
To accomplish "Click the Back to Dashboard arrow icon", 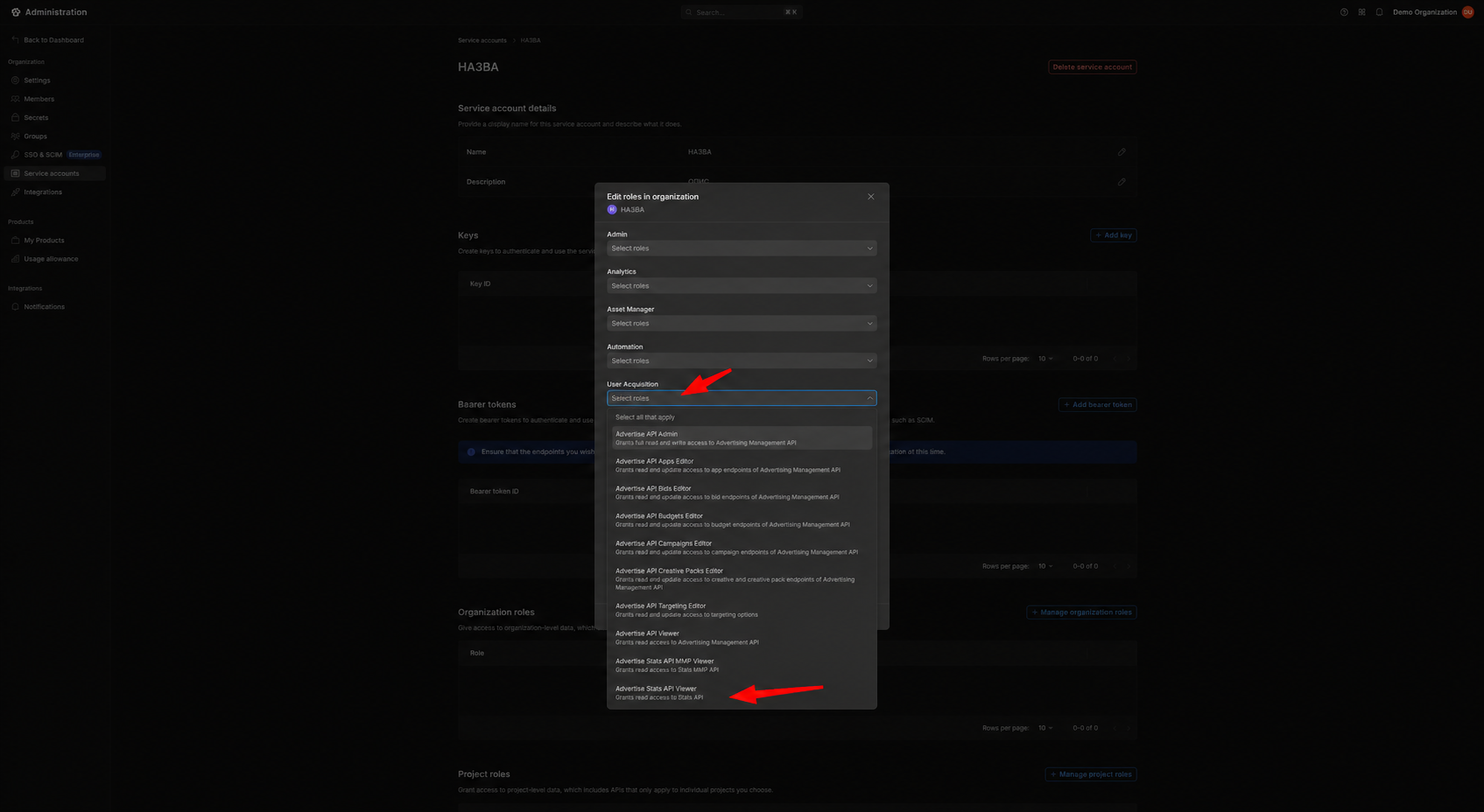I will pos(15,40).
